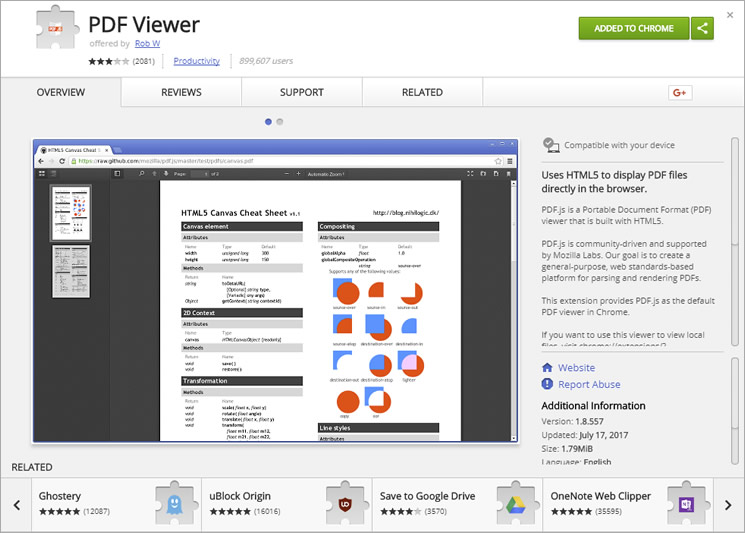Click the Added to Chrome button
Viewport: 745px width, 533px height.
634,29
